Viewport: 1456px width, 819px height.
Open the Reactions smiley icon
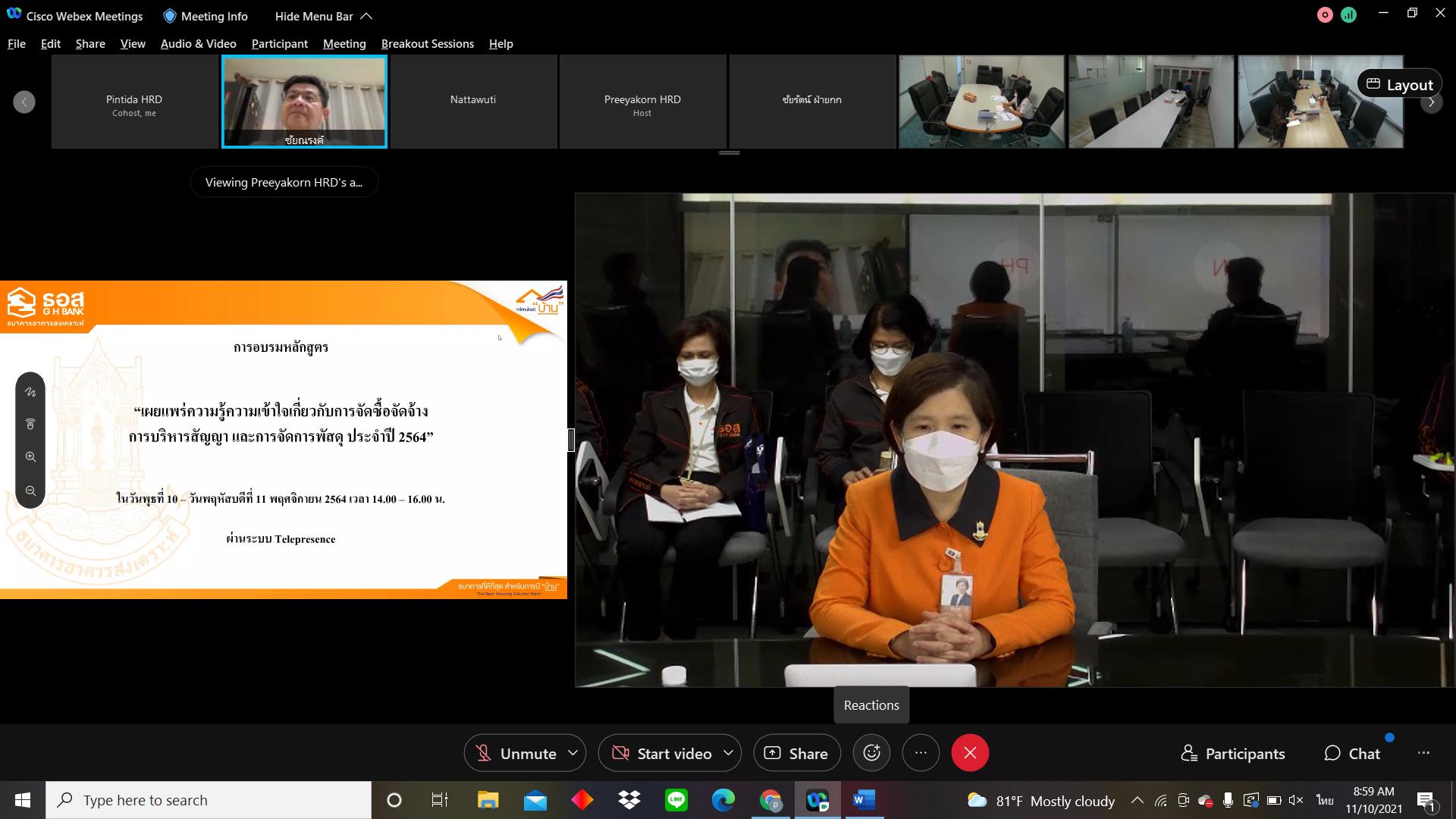871,753
